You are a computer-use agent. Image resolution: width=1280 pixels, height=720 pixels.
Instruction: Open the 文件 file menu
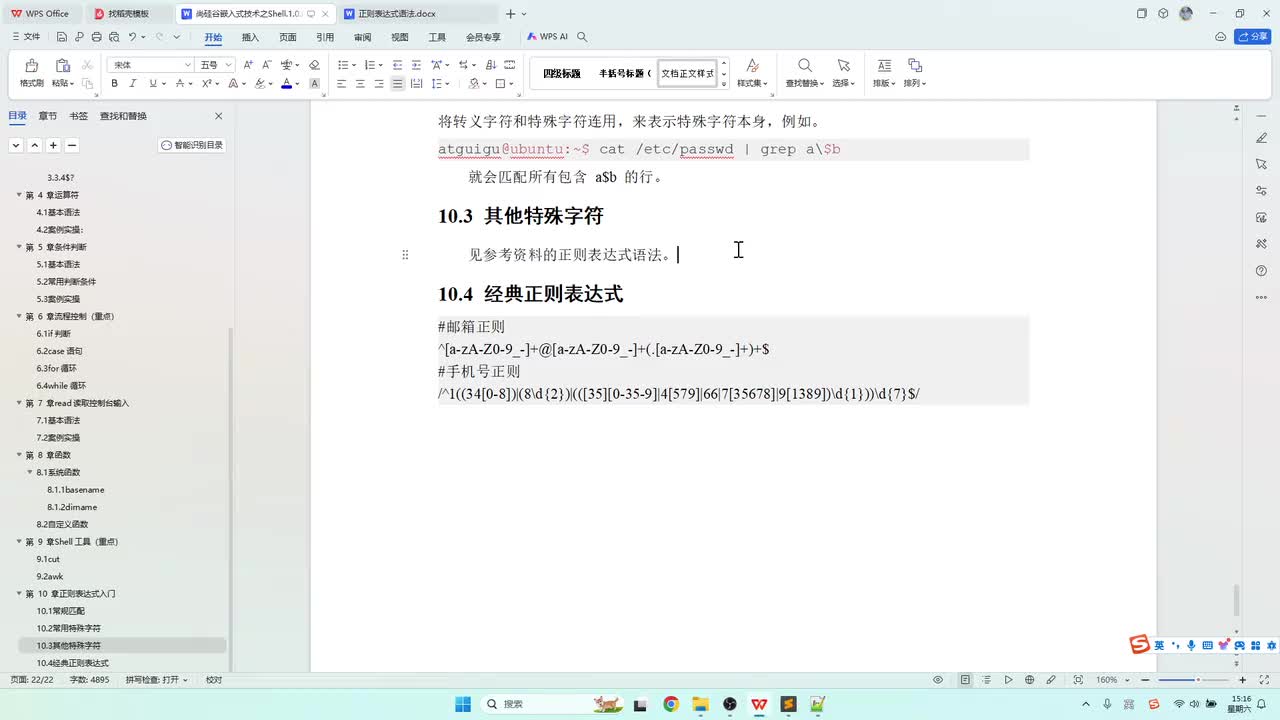25,37
